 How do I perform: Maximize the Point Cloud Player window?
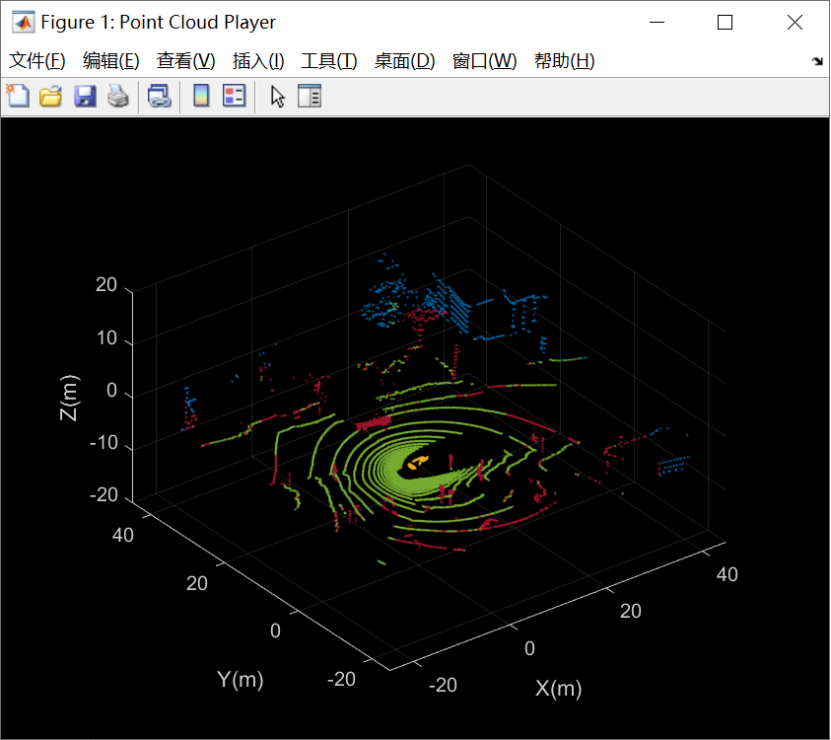point(725,22)
